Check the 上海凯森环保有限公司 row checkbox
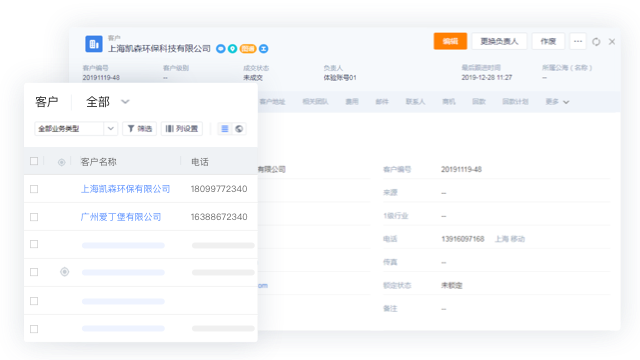The height and width of the screenshot is (360, 640). [x=34, y=189]
